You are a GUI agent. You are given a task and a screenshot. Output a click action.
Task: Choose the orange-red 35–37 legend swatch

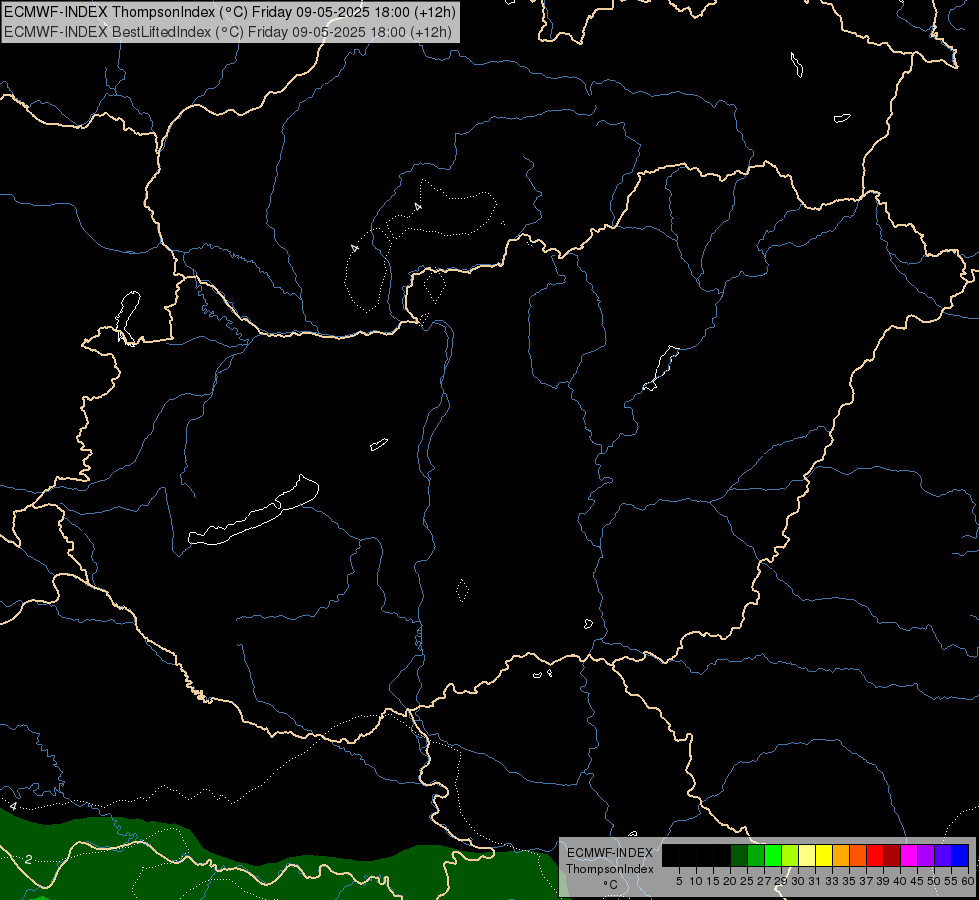pos(858,855)
